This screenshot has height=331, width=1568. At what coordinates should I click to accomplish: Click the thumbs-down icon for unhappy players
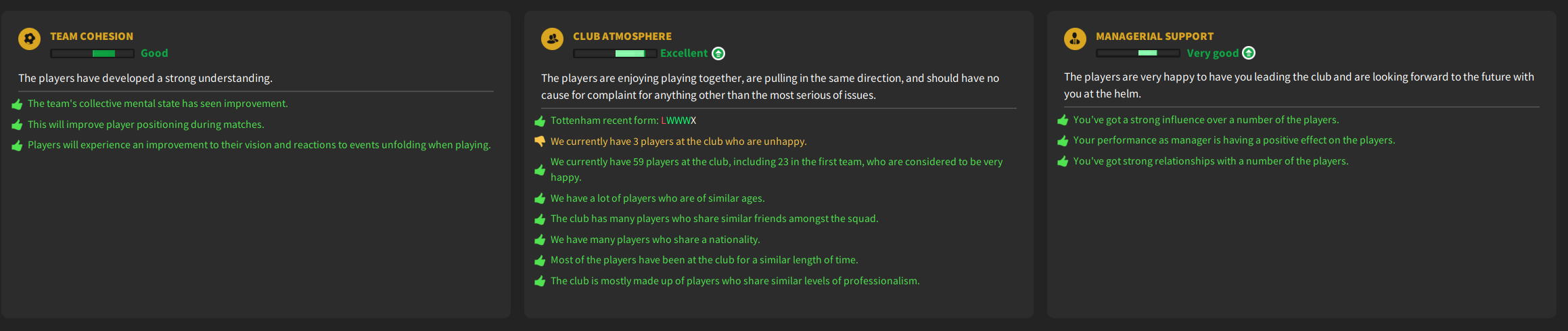point(540,141)
